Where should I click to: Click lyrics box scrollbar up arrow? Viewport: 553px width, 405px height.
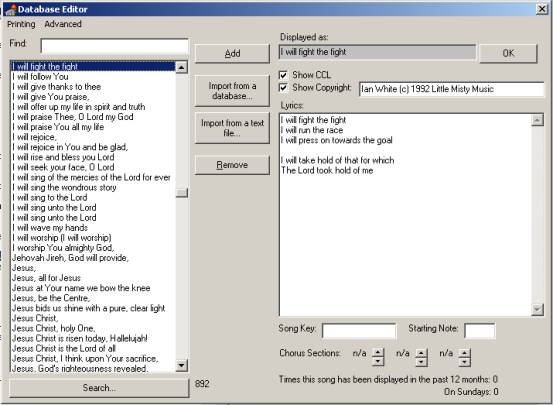(x=537, y=120)
